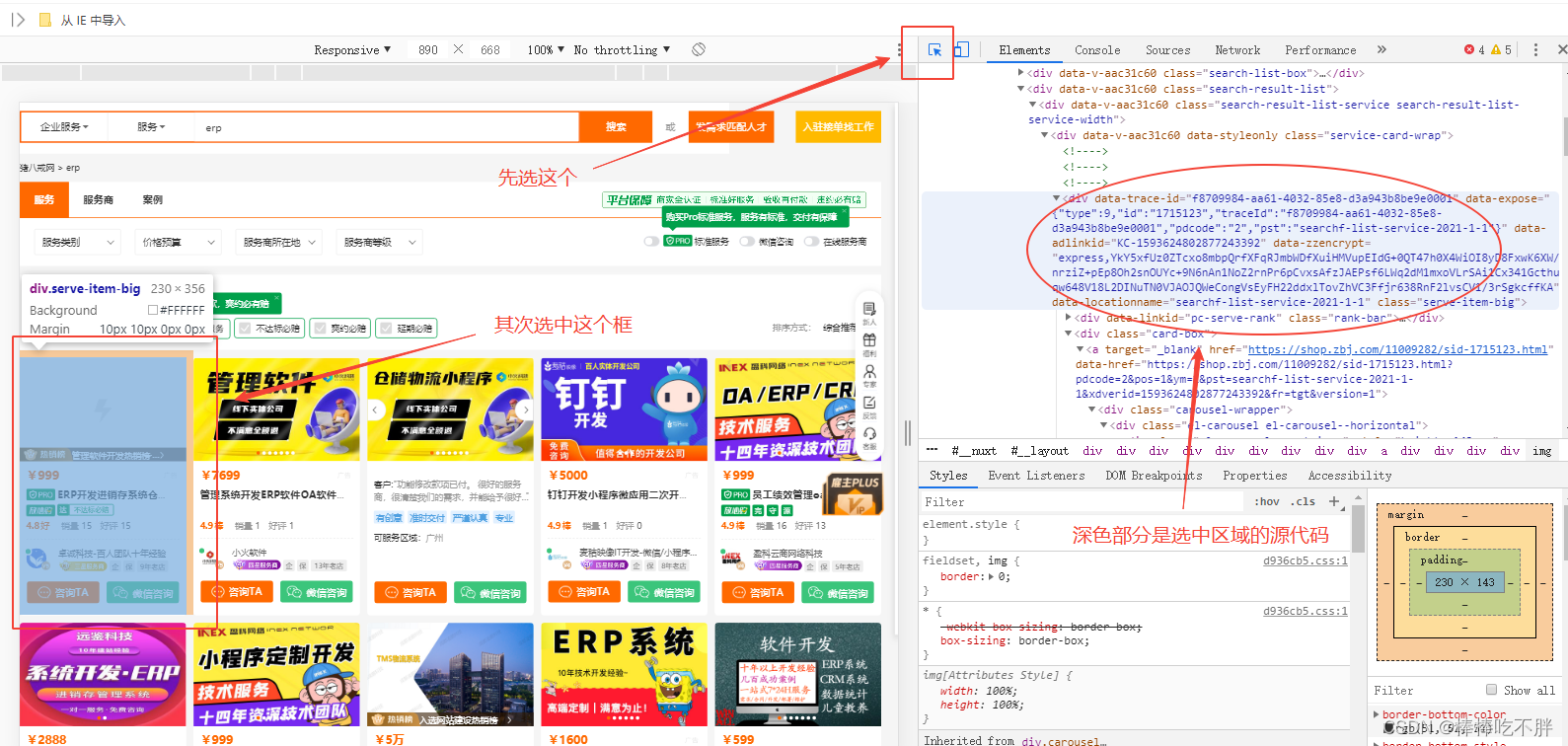The width and height of the screenshot is (1568, 746).
Task: Toggle the PRO 标准服务 switch
Action: [651, 241]
